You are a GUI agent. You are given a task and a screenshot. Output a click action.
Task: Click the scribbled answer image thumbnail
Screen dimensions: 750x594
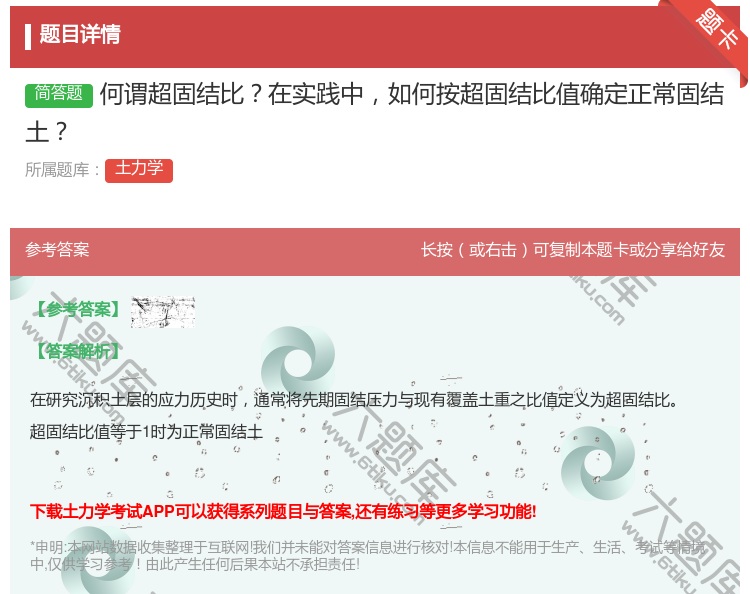[163, 312]
